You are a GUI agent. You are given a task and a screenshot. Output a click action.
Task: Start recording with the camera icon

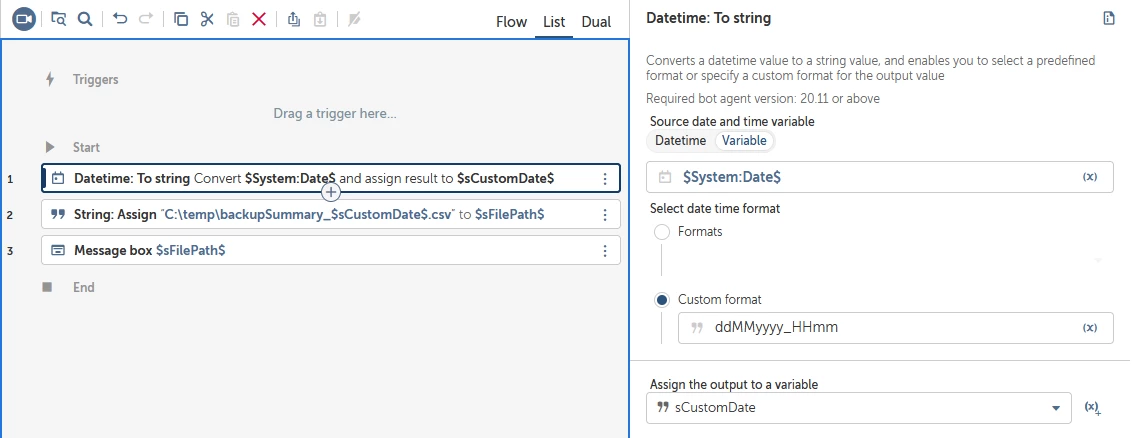click(24, 19)
